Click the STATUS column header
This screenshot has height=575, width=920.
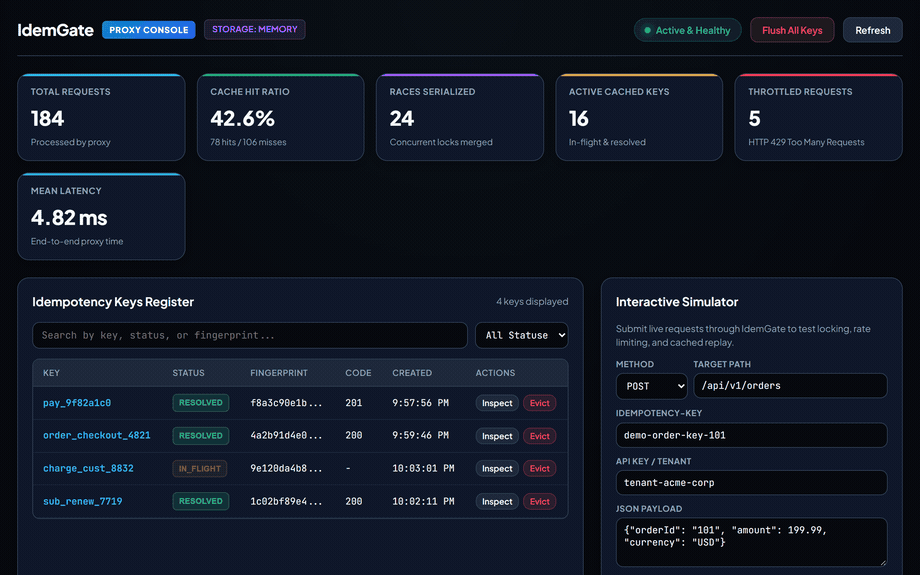click(x=188, y=373)
